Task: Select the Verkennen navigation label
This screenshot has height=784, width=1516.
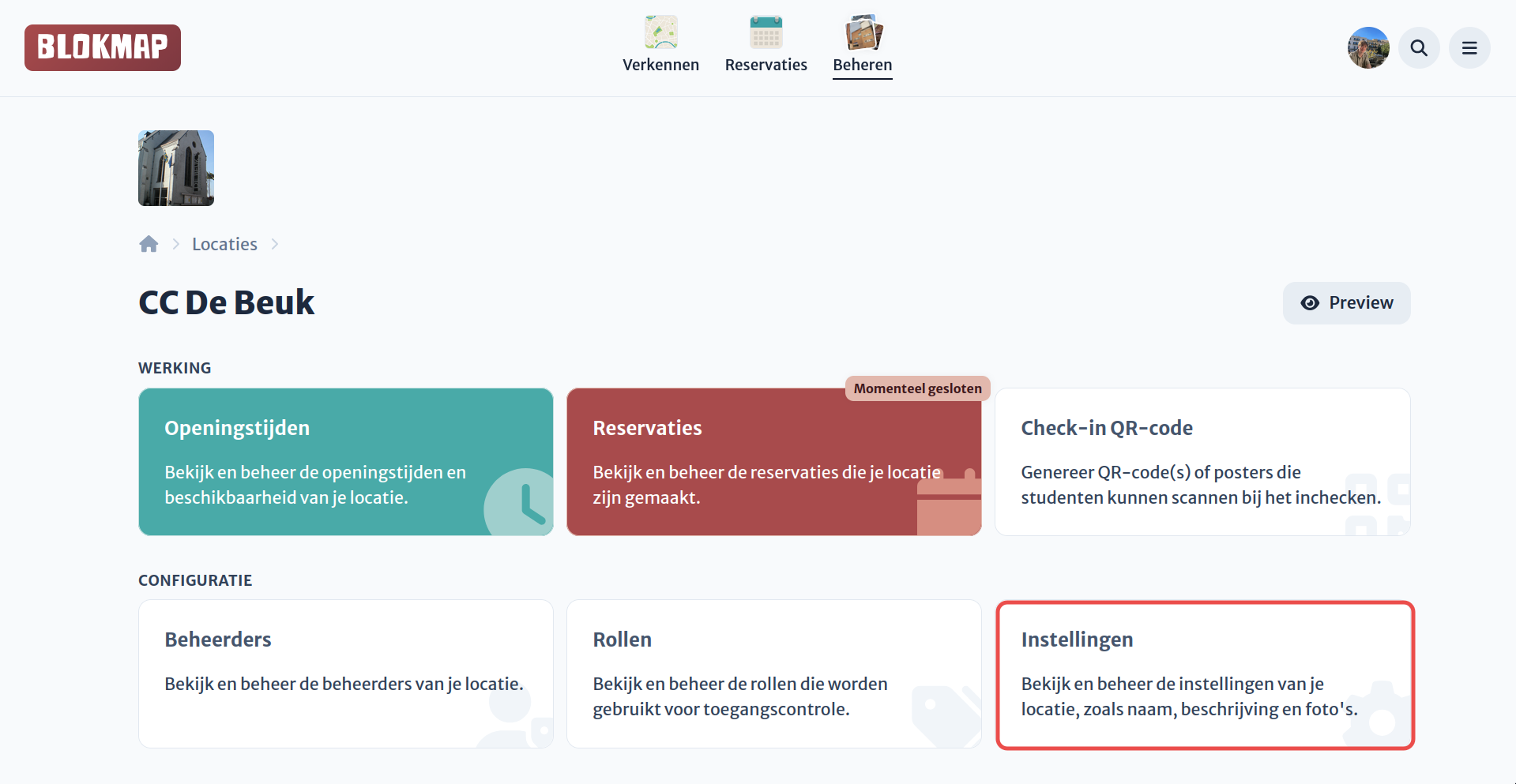Action: [661, 65]
